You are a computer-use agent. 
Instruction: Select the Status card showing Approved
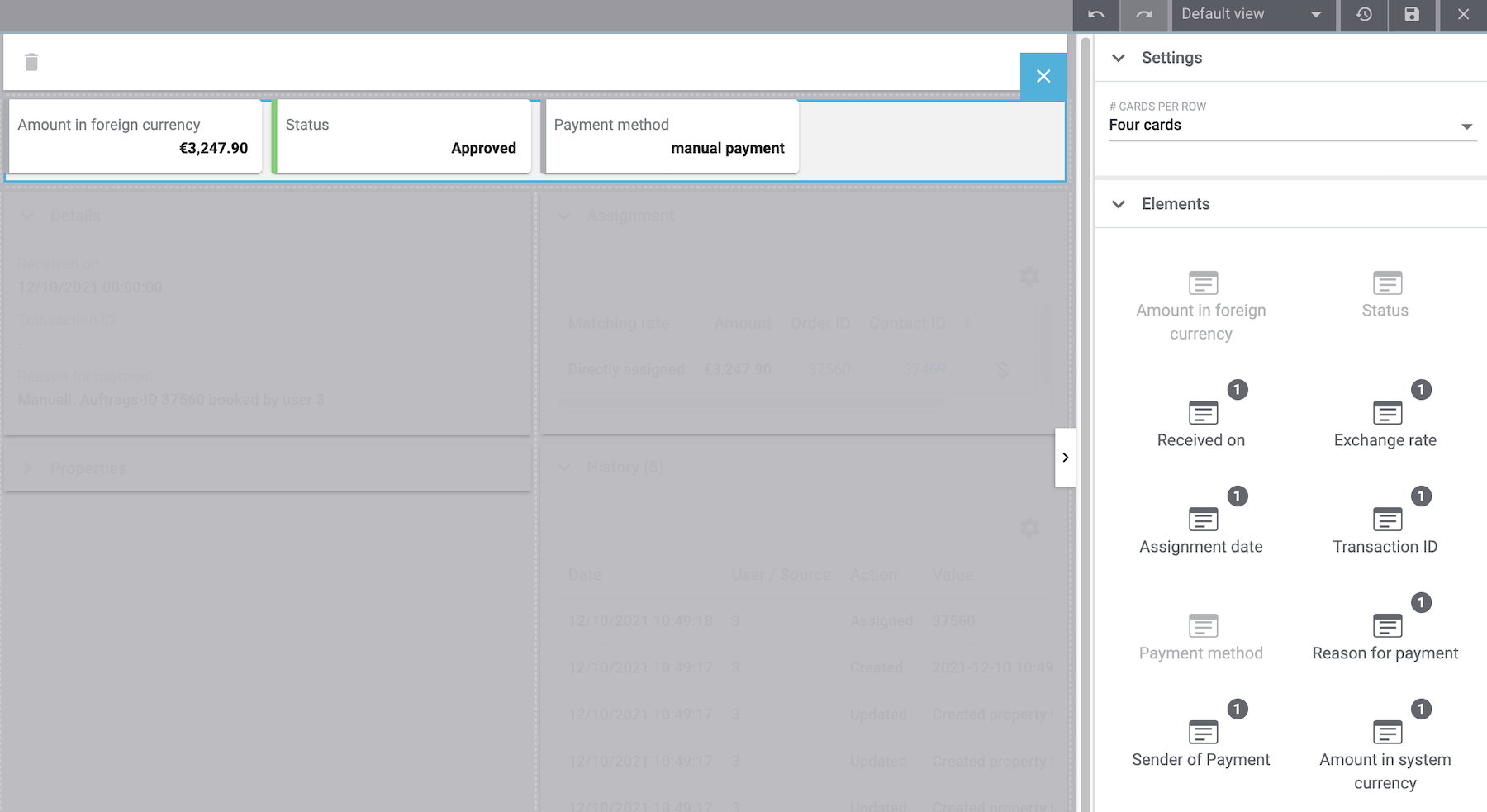pyautogui.click(x=401, y=136)
